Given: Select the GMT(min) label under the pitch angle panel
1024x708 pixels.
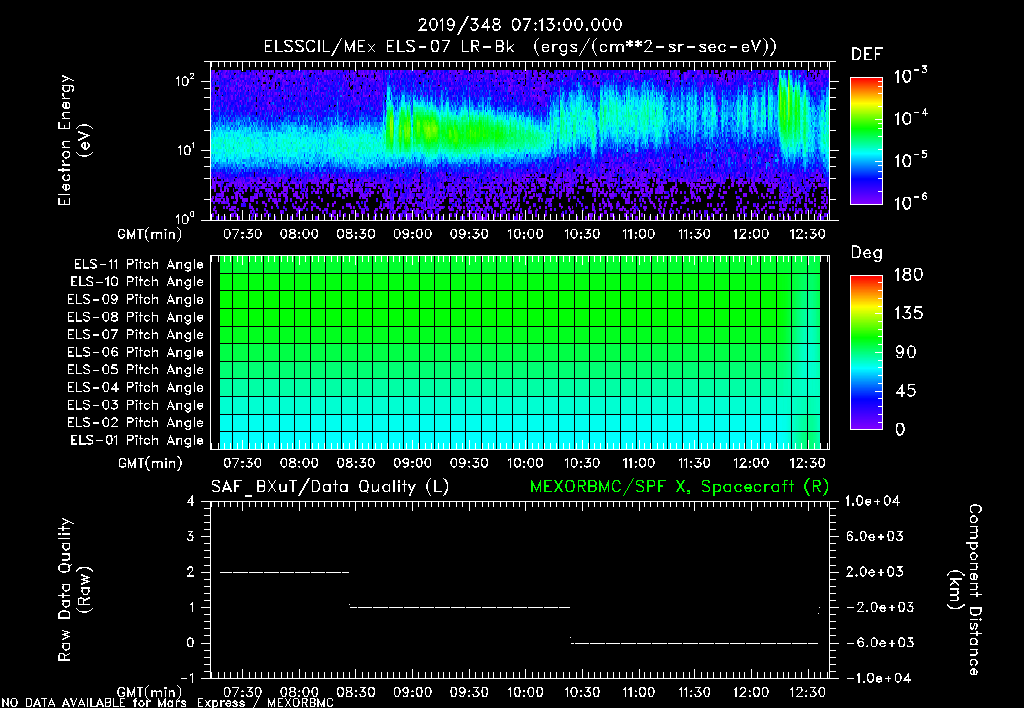Looking at the screenshot, I should [x=150, y=464].
